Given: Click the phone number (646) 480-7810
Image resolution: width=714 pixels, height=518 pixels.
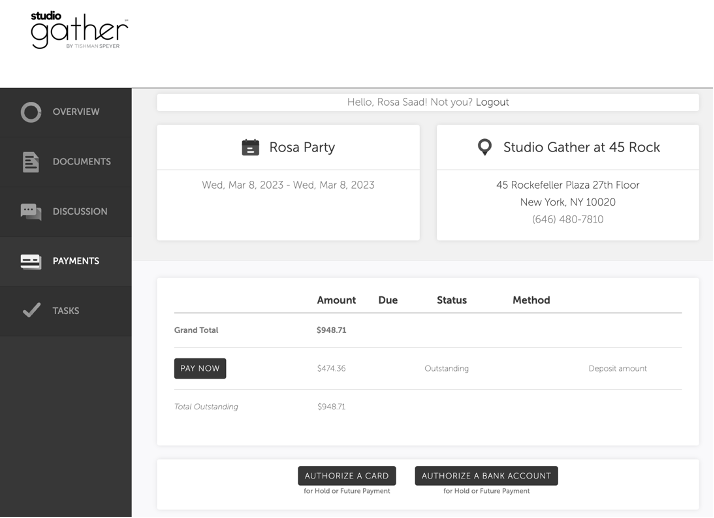Looking at the screenshot, I should tap(567, 219).
